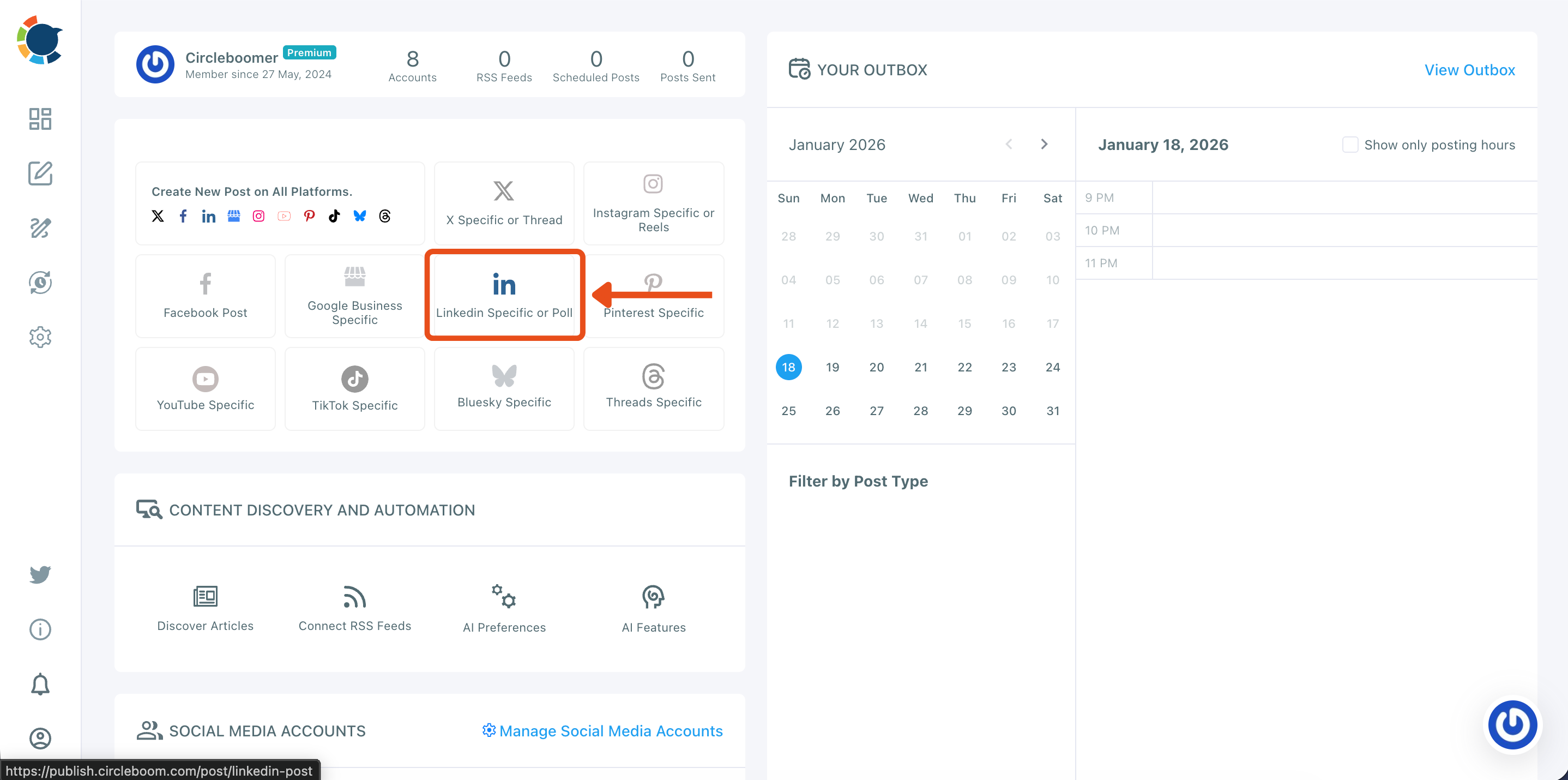Go to next month with the right arrow

click(x=1045, y=145)
